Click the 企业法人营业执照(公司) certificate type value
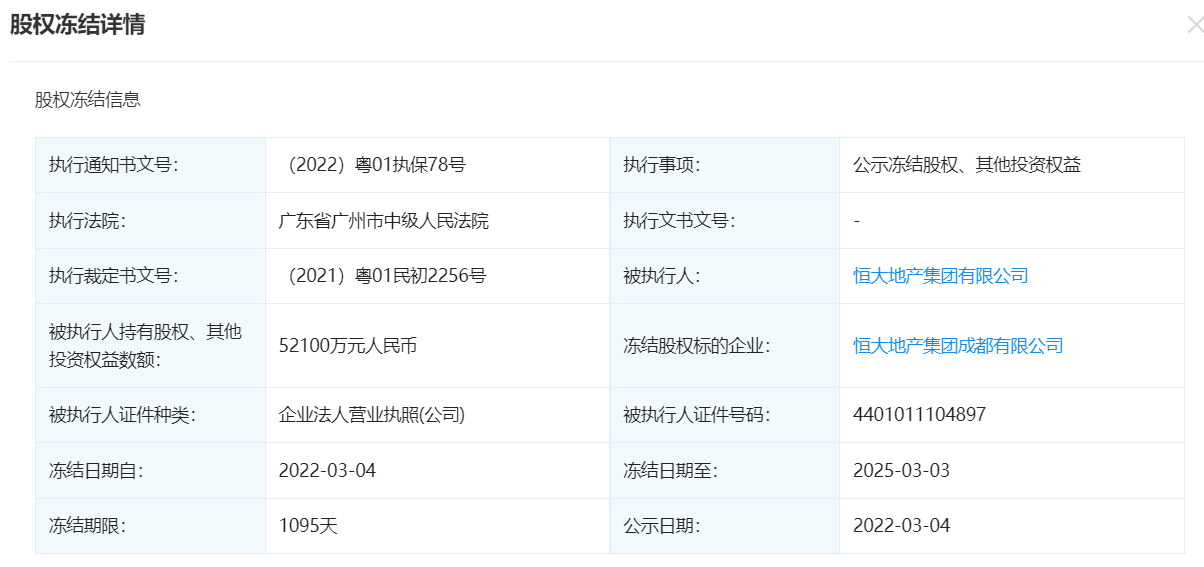 (x=372, y=415)
